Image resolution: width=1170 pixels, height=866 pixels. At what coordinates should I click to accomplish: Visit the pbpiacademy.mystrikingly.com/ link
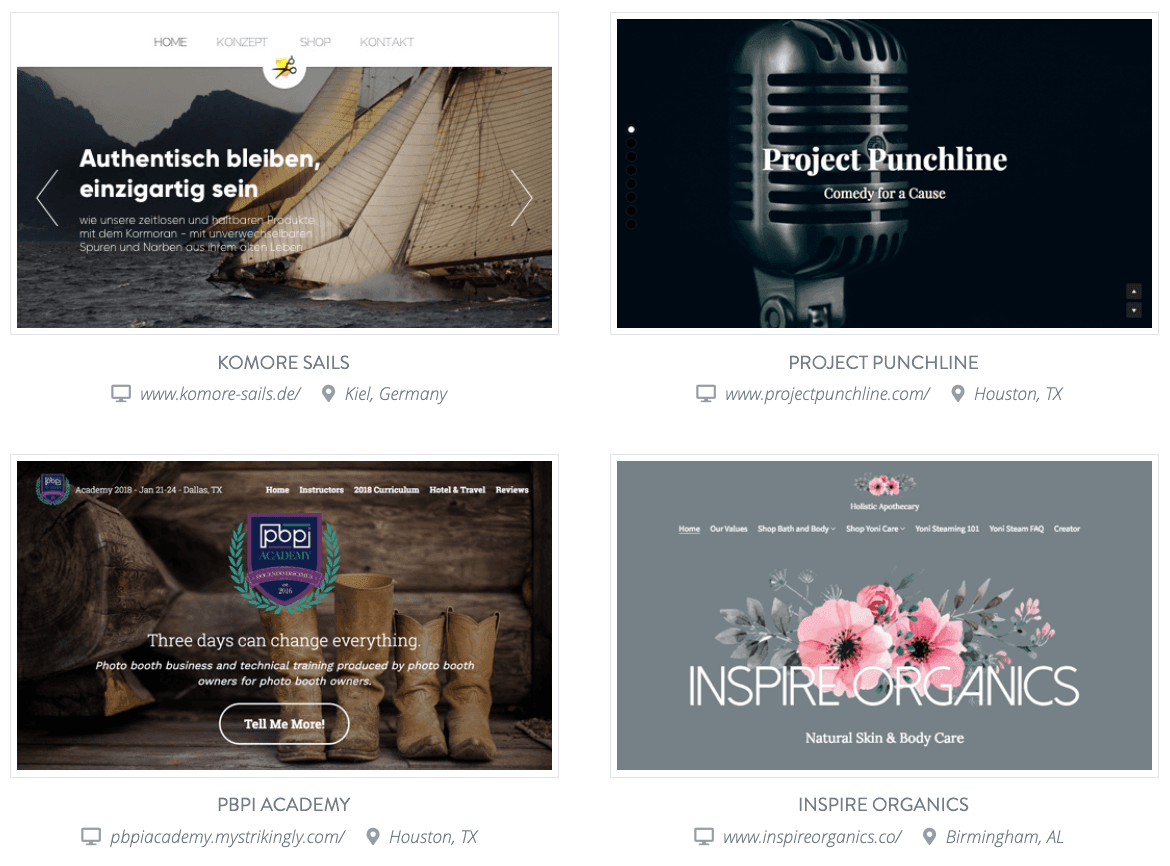(x=228, y=837)
